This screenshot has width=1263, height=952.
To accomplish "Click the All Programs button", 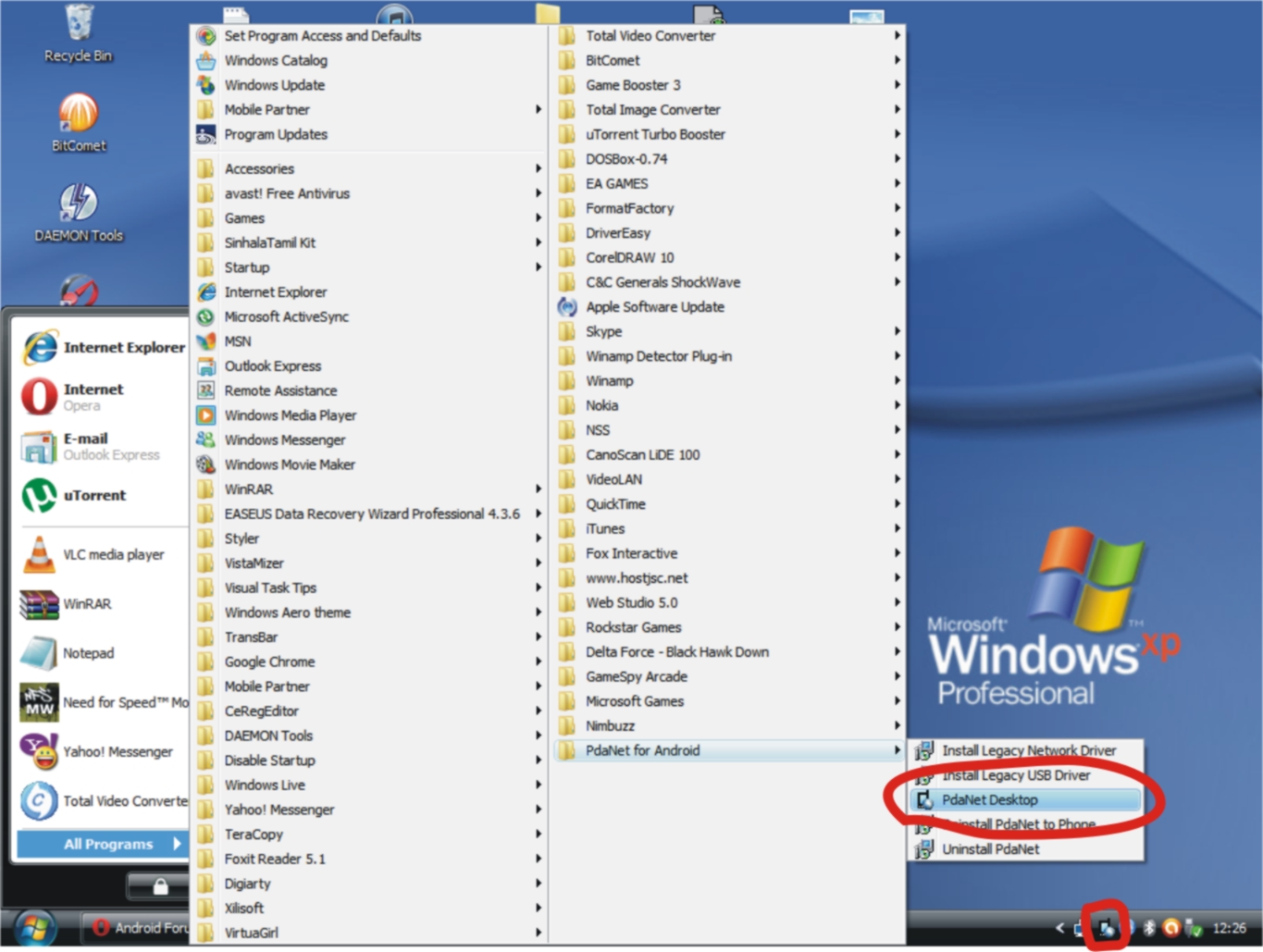I will (x=108, y=844).
